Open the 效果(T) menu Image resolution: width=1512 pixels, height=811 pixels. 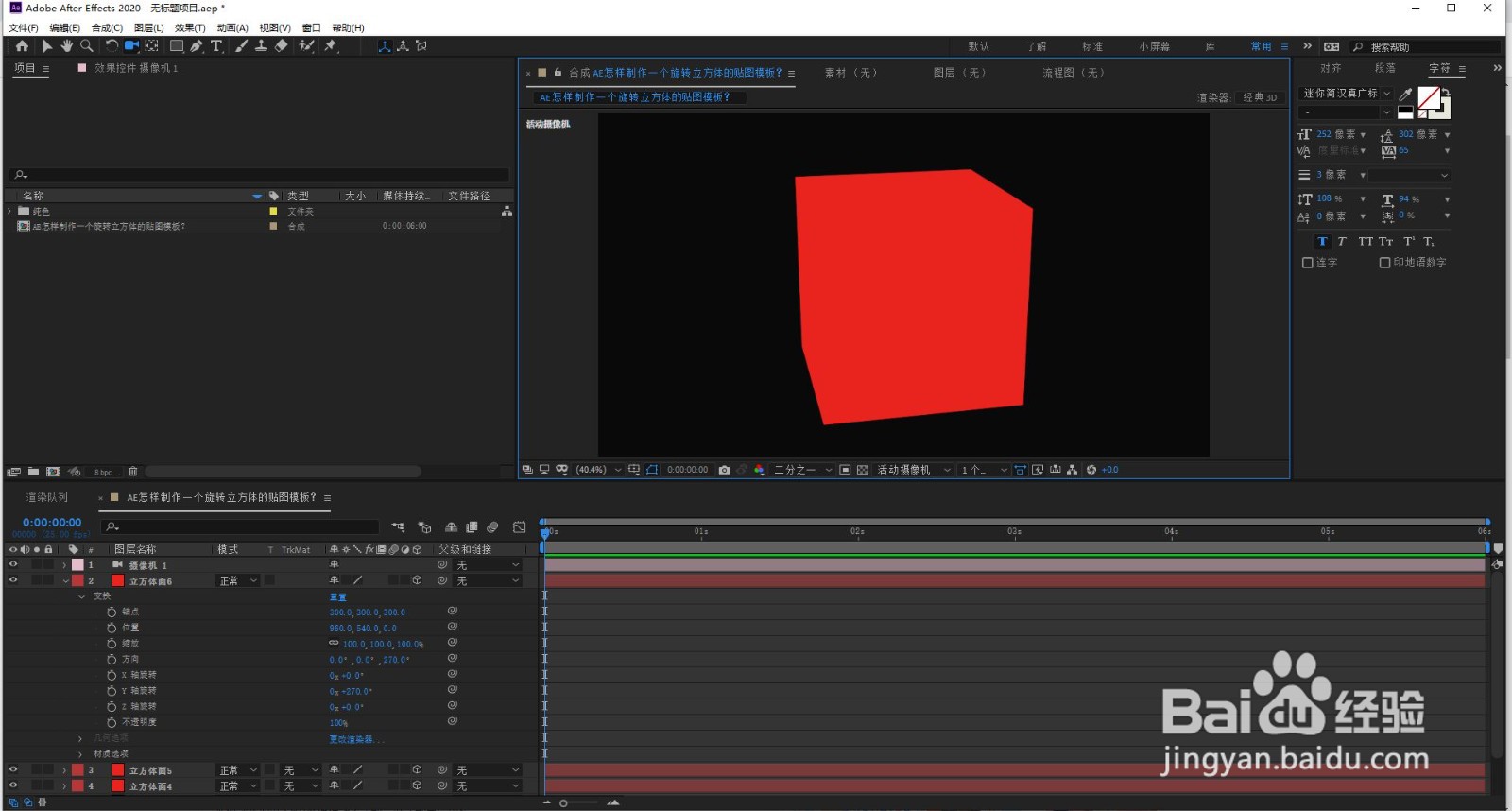click(190, 28)
